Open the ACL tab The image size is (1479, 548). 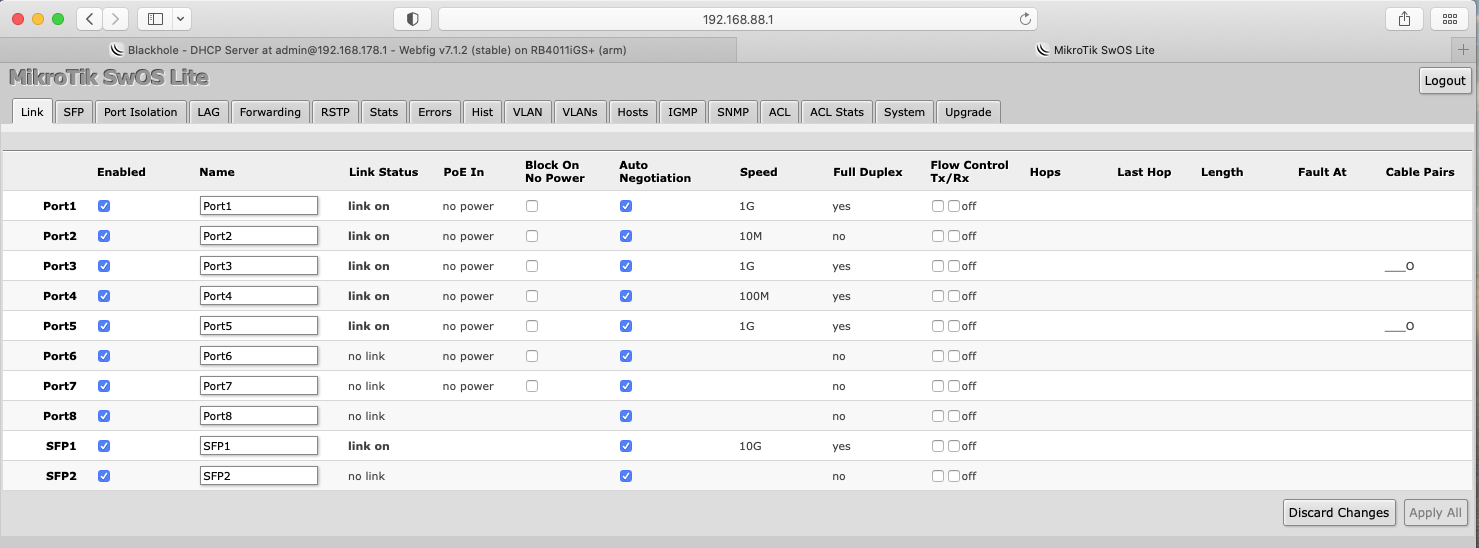(780, 112)
